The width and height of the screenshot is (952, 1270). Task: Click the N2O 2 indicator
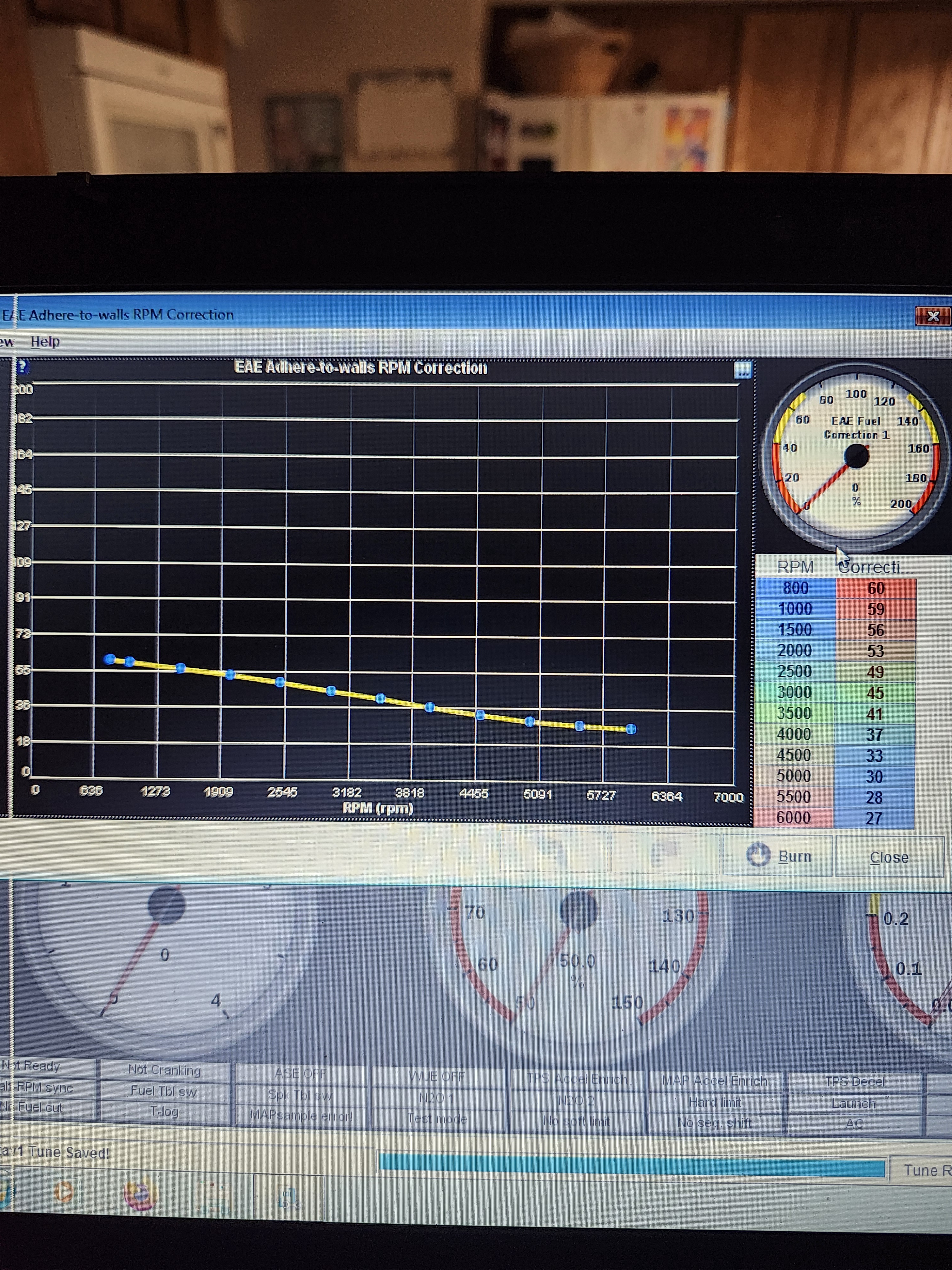click(x=576, y=1100)
